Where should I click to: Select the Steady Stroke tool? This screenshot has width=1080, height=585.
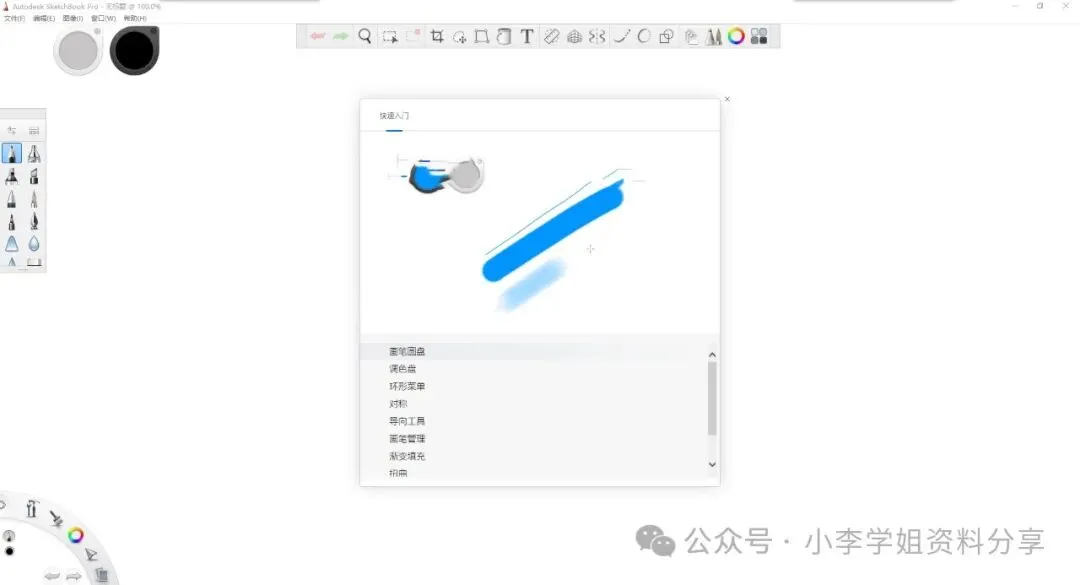tap(621, 37)
